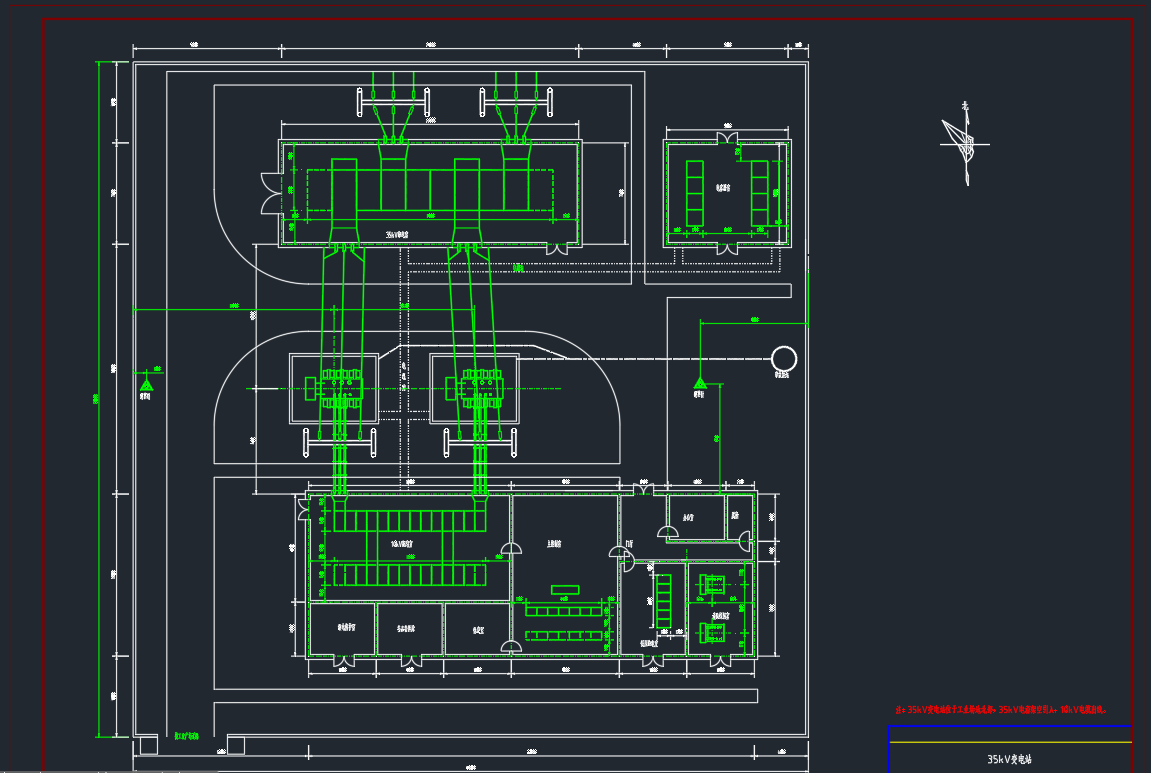Select the green triangle marker near the white circle
The image size is (1151, 773).
click(x=699, y=383)
